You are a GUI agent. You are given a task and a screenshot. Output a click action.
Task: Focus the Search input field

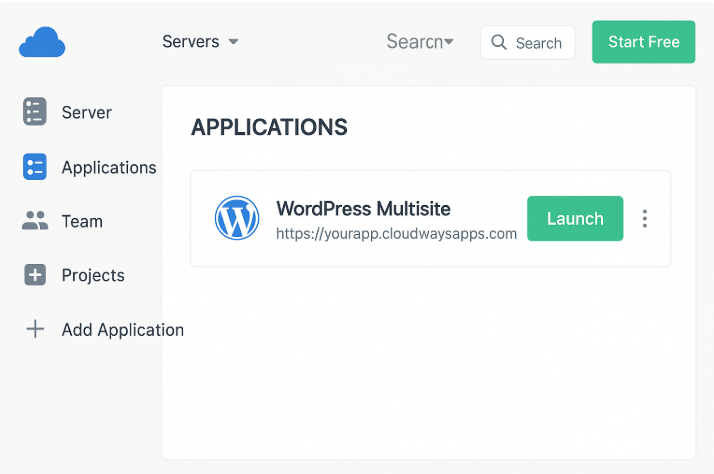(528, 42)
